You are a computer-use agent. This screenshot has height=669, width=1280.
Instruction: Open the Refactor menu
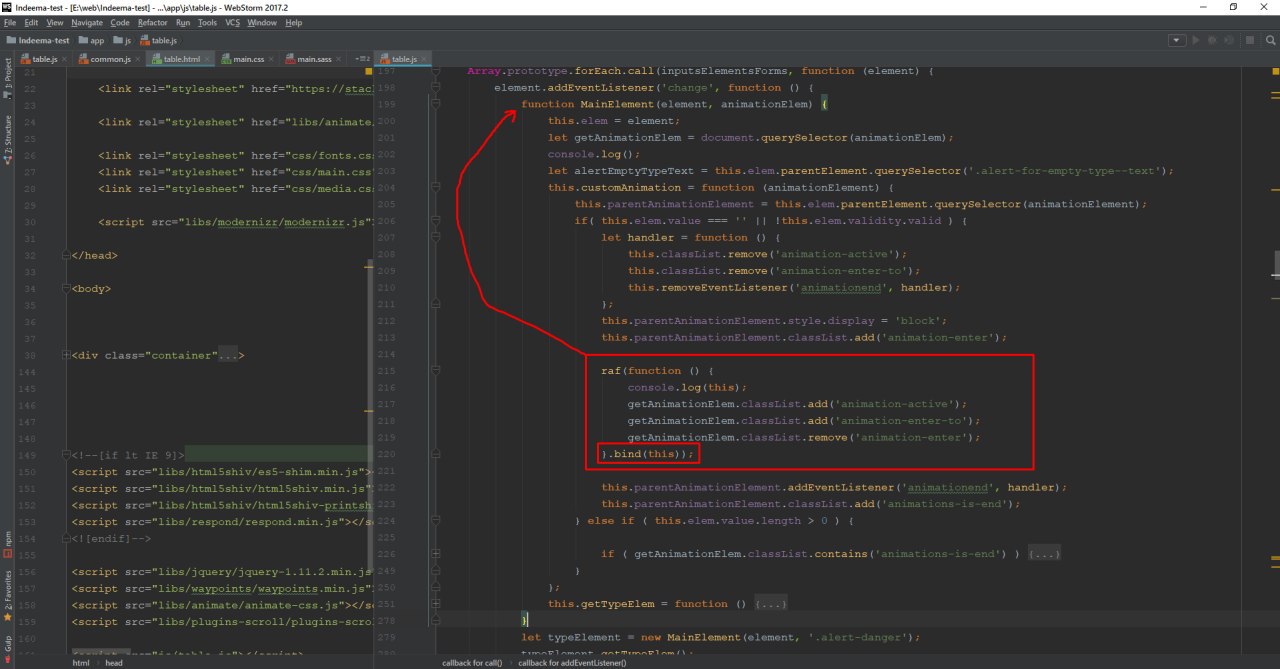153,22
